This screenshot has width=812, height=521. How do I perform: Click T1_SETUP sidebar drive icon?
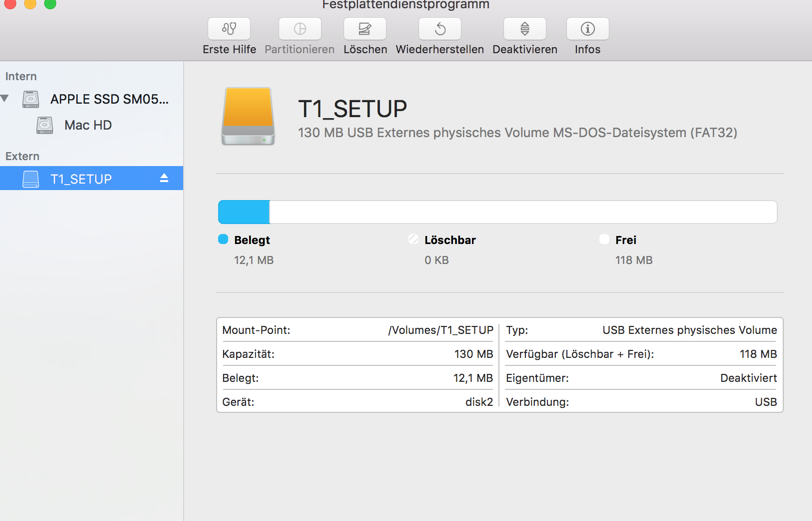tap(31, 179)
